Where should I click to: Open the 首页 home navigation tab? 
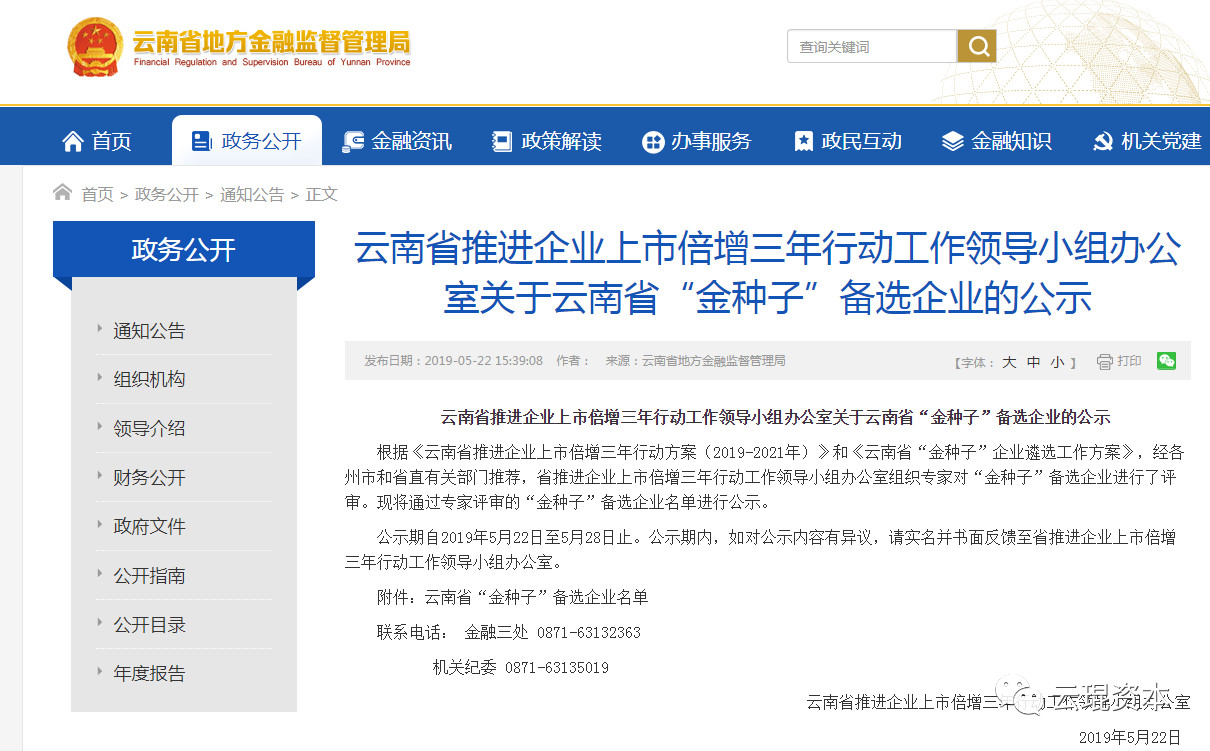point(97,141)
